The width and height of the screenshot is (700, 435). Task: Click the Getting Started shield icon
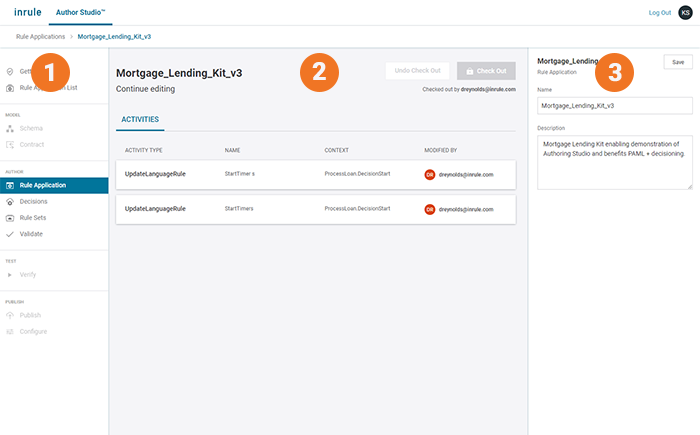coord(10,72)
